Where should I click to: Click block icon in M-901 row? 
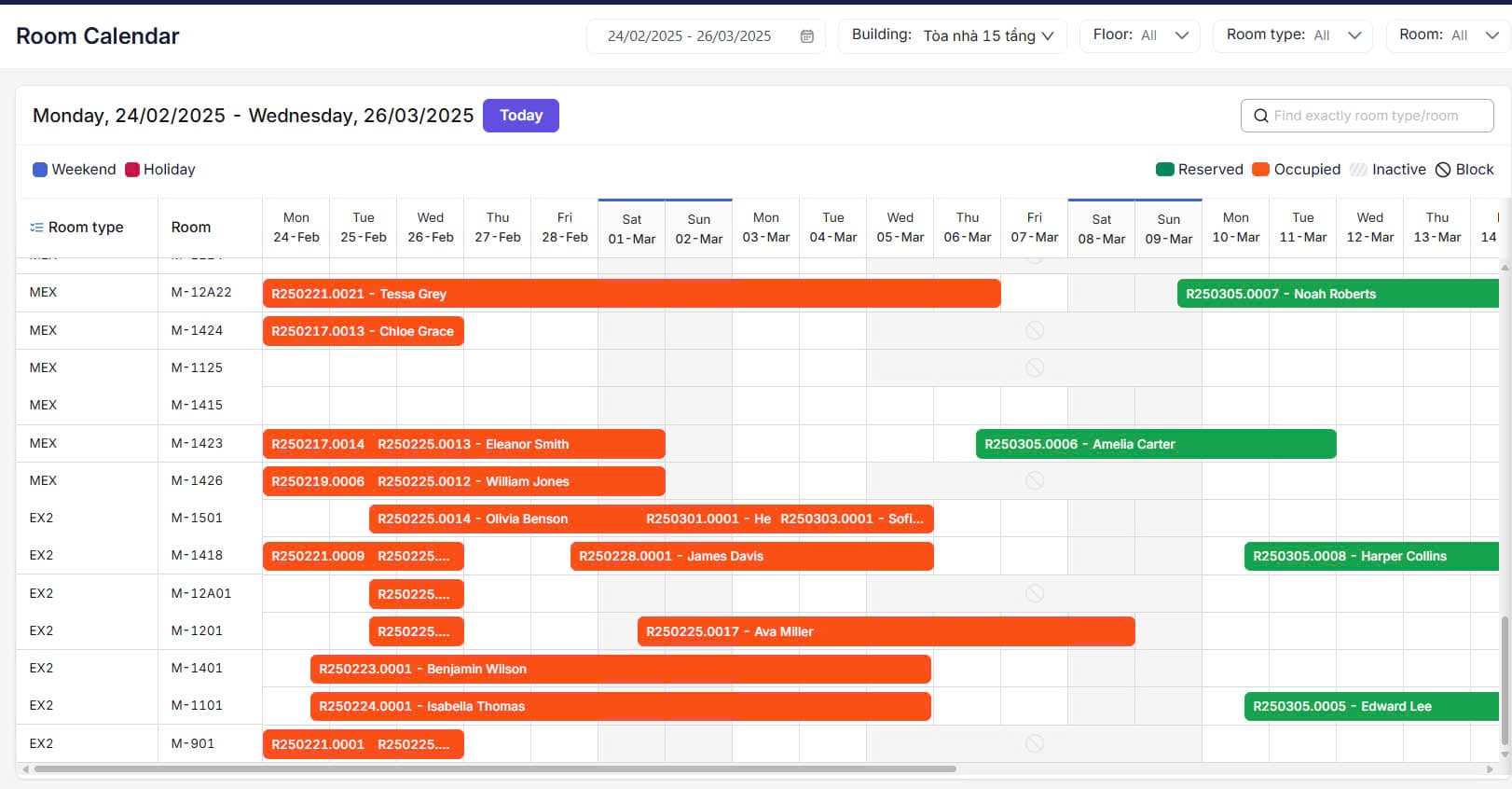pos(1035,743)
